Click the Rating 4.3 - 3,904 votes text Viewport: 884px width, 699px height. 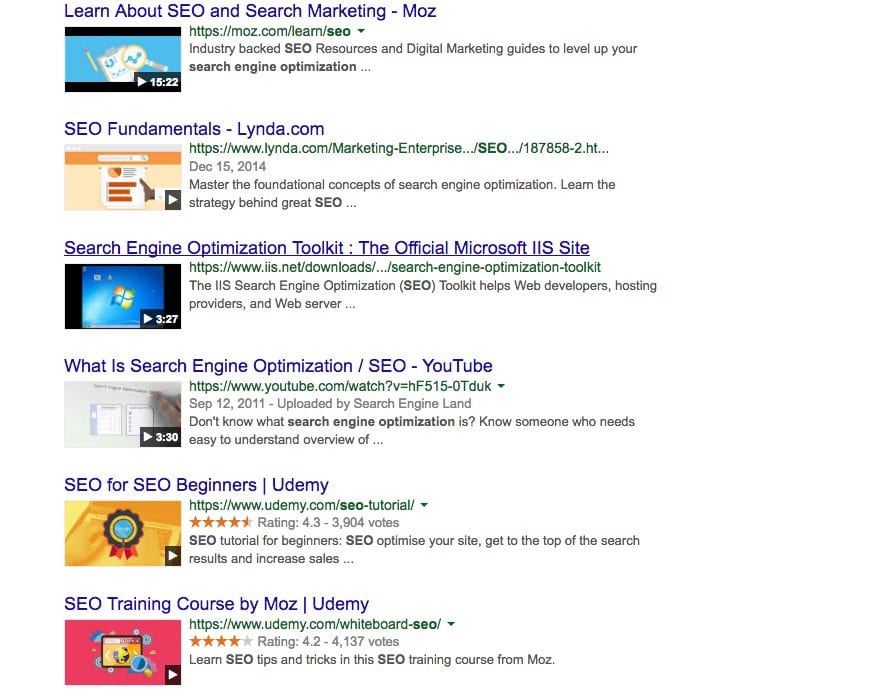click(x=328, y=523)
